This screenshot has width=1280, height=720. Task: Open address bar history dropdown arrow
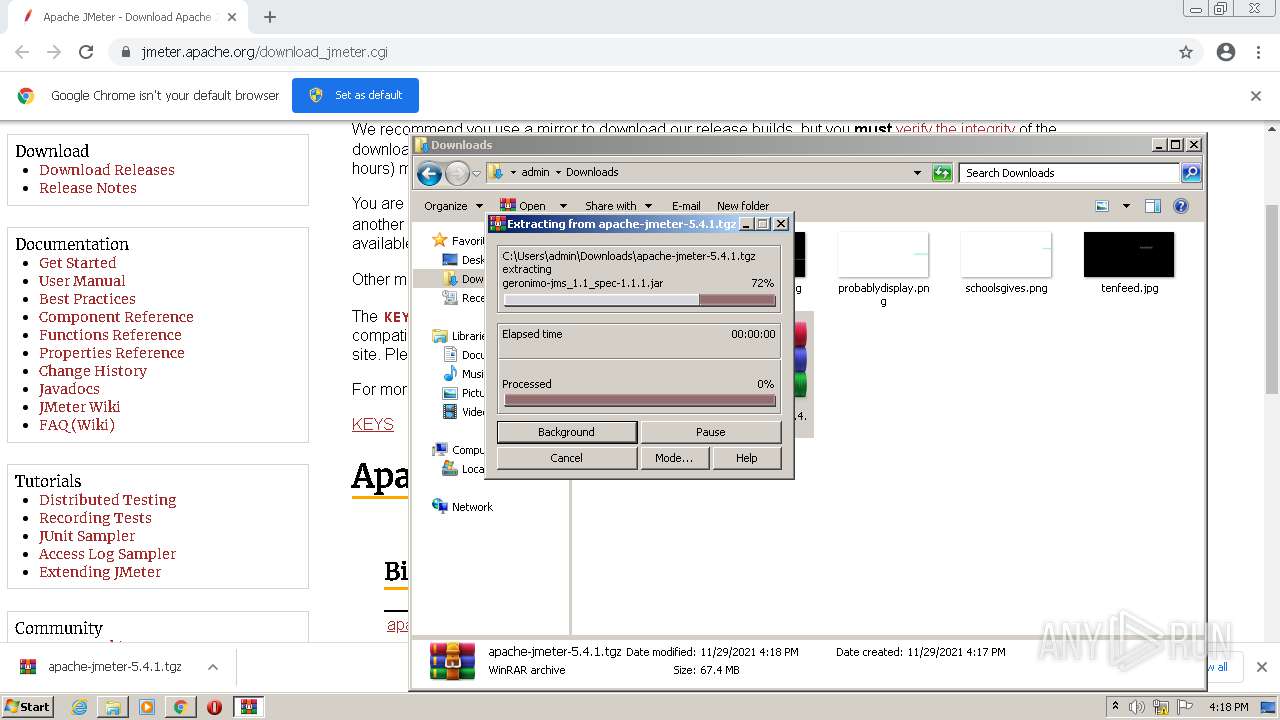917,173
